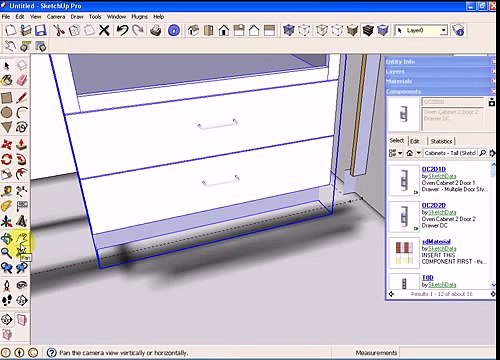Open the Plugins menu
The height and width of the screenshot is (360, 500).
tap(139, 17)
